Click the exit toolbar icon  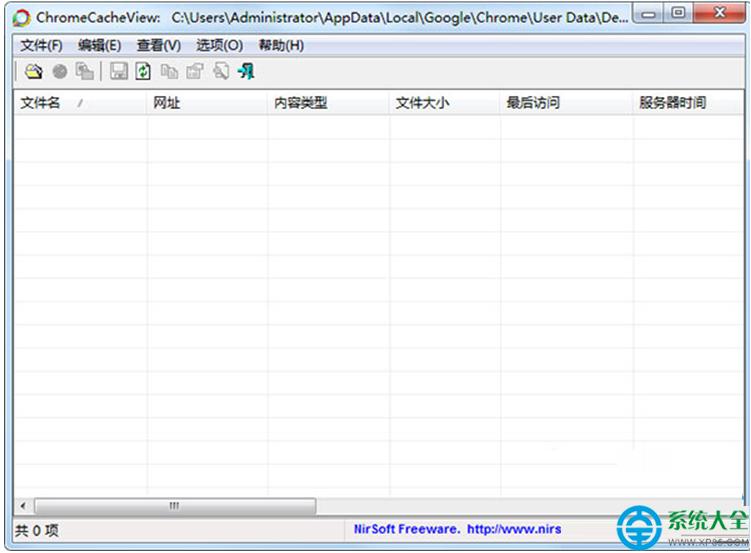click(246, 71)
